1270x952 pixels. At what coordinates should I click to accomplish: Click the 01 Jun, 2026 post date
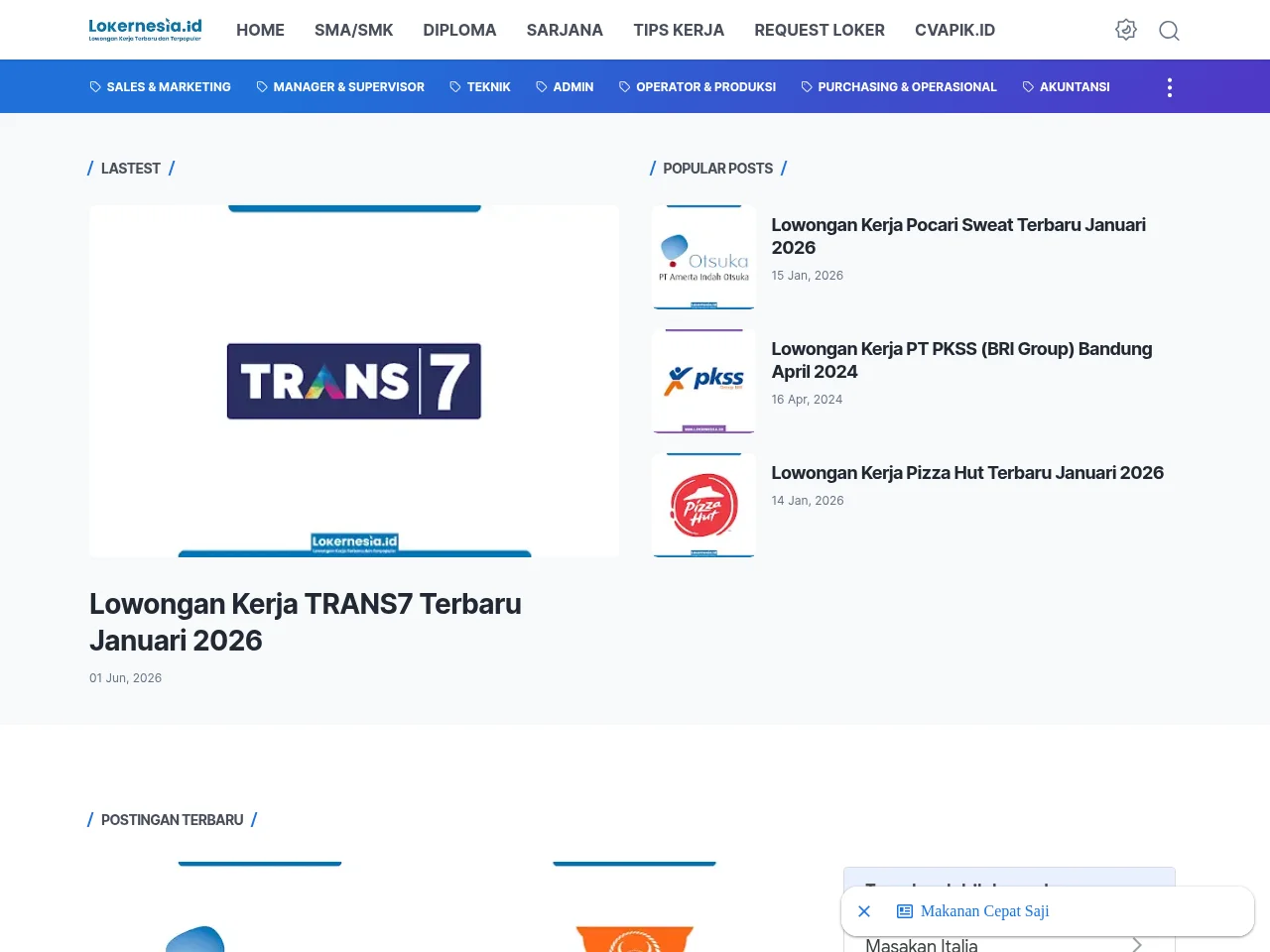[126, 678]
